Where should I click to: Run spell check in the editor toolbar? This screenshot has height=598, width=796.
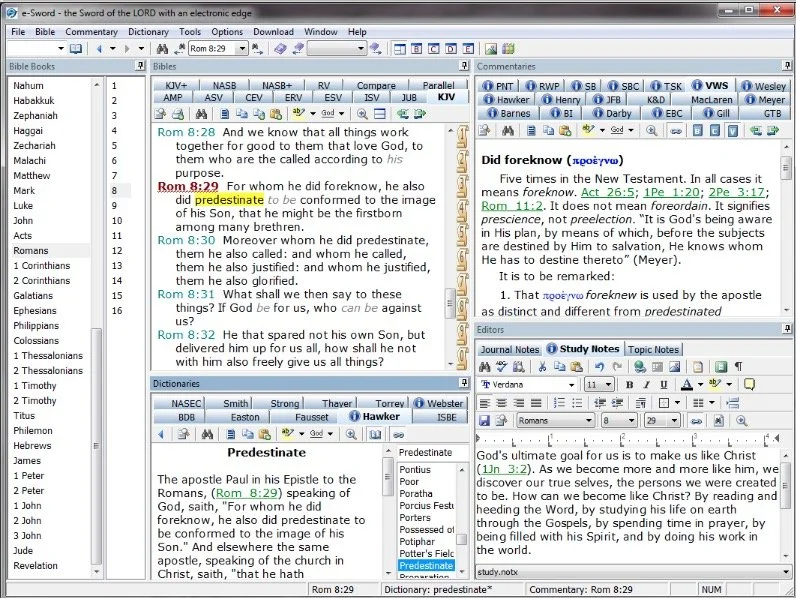[x=502, y=367]
